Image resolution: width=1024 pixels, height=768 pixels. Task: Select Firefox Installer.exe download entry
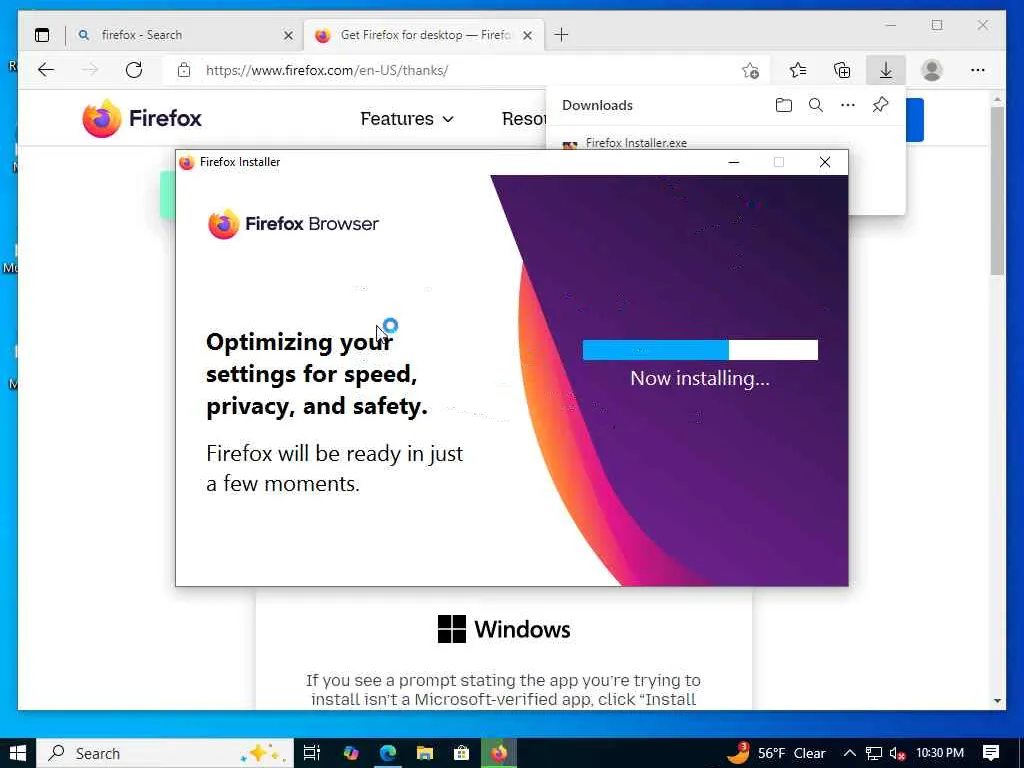point(635,143)
